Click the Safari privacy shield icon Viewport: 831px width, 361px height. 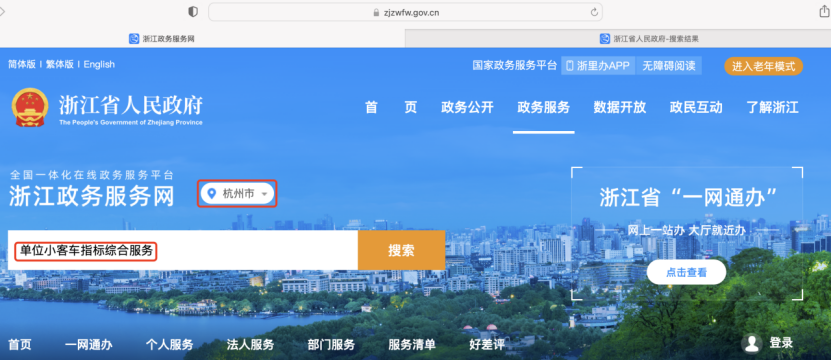193,12
